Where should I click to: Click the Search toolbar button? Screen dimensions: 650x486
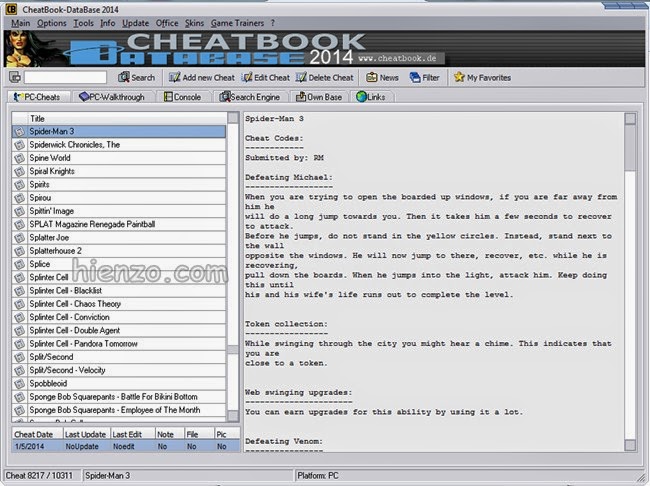[137, 78]
